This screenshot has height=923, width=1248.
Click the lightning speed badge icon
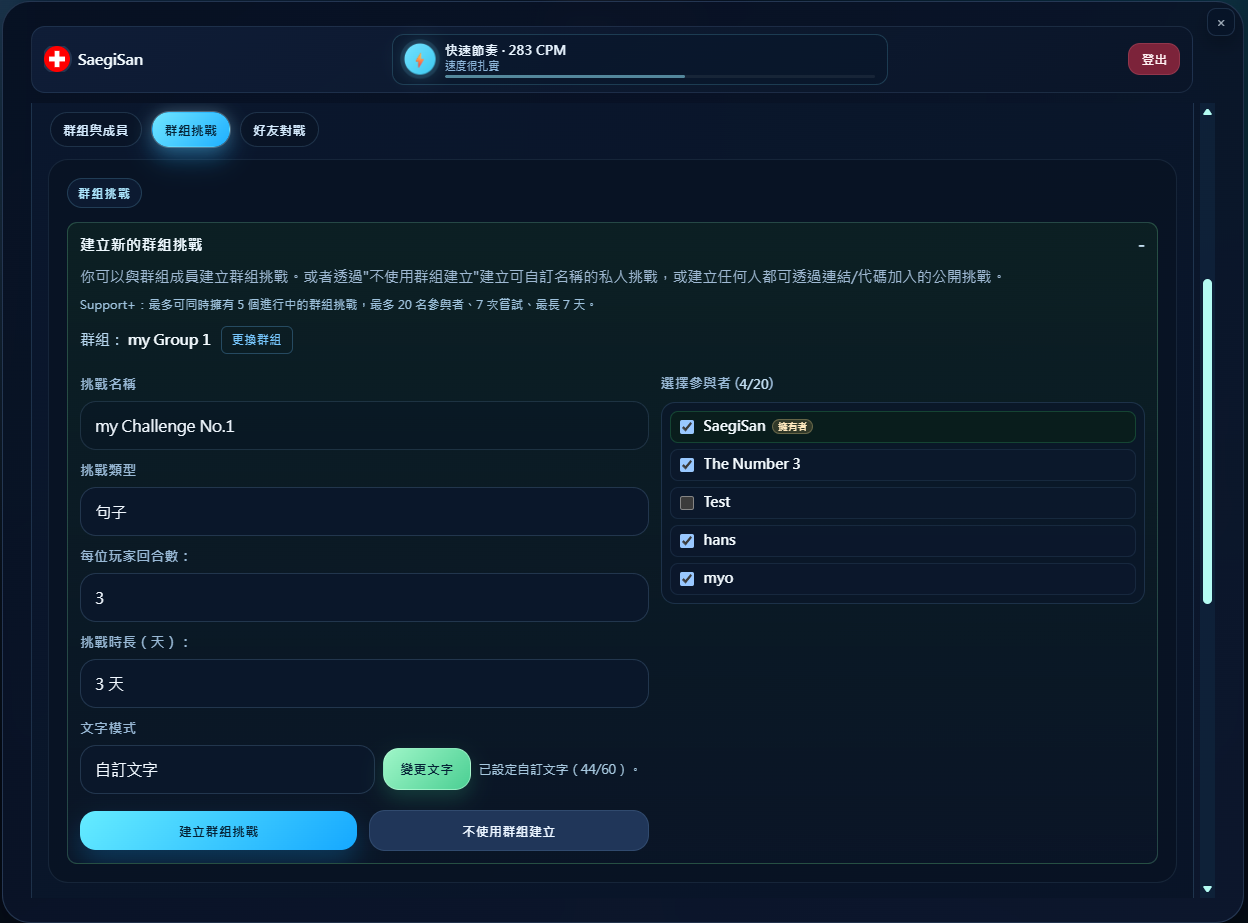click(x=420, y=59)
